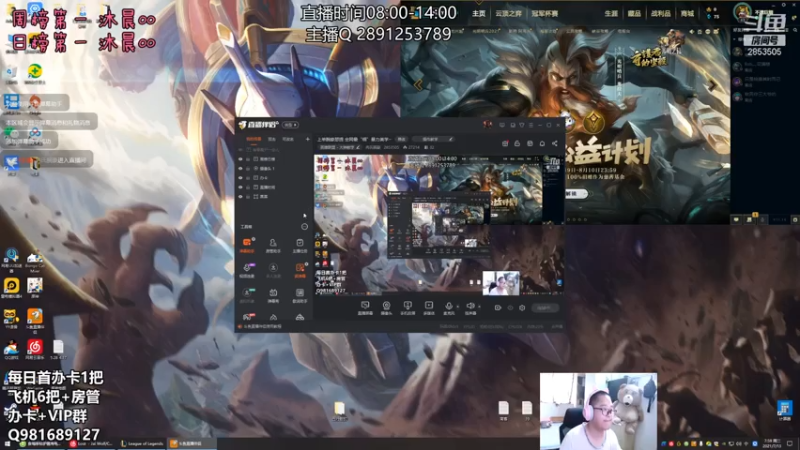Click the Windows Start button on the taskbar

point(7,444)
